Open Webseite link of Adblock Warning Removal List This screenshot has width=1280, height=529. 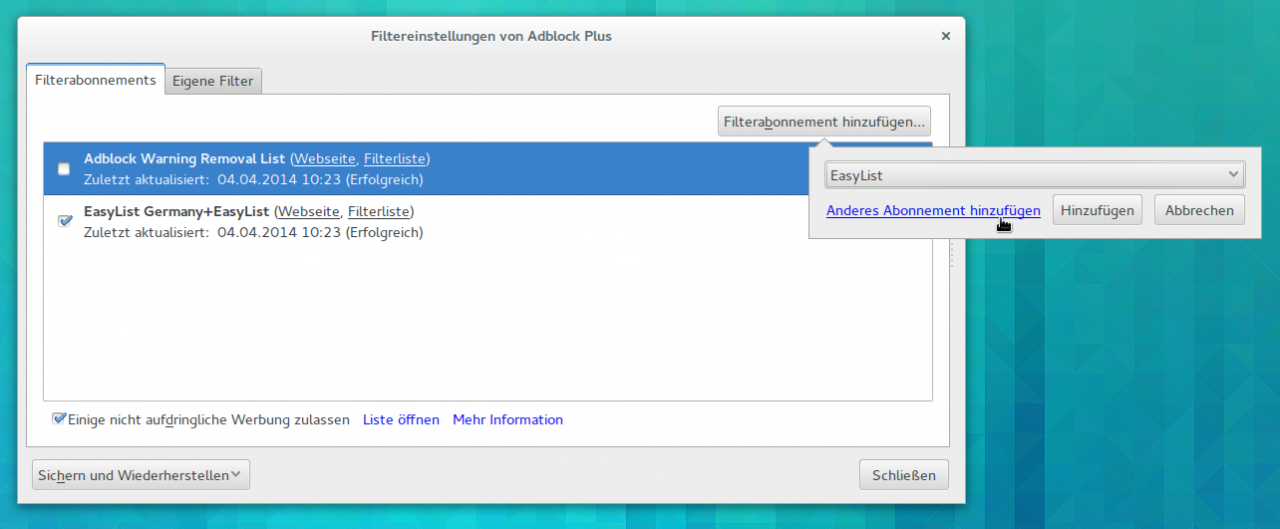coord(324,159)
